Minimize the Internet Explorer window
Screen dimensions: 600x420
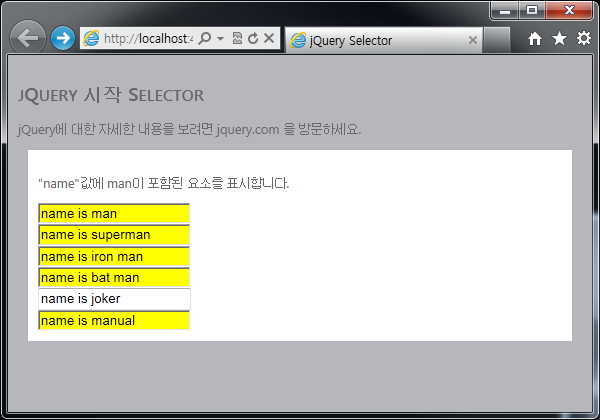(x=505, y=11)
